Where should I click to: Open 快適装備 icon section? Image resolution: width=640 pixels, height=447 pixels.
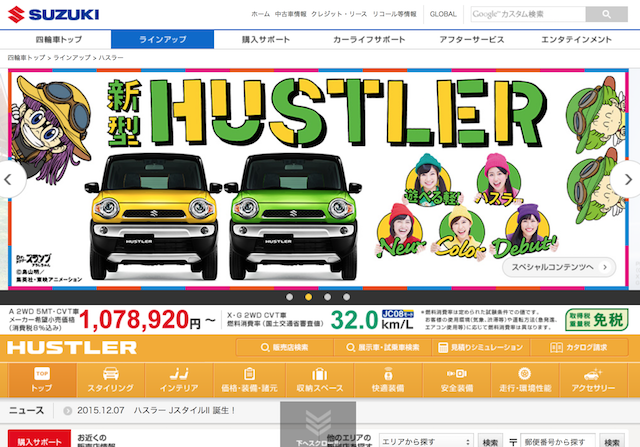point(388,380)
